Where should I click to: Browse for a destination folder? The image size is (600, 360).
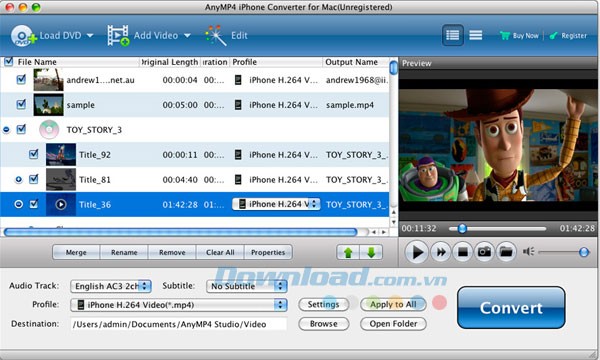pyautogui.click(x=323, y=324)
